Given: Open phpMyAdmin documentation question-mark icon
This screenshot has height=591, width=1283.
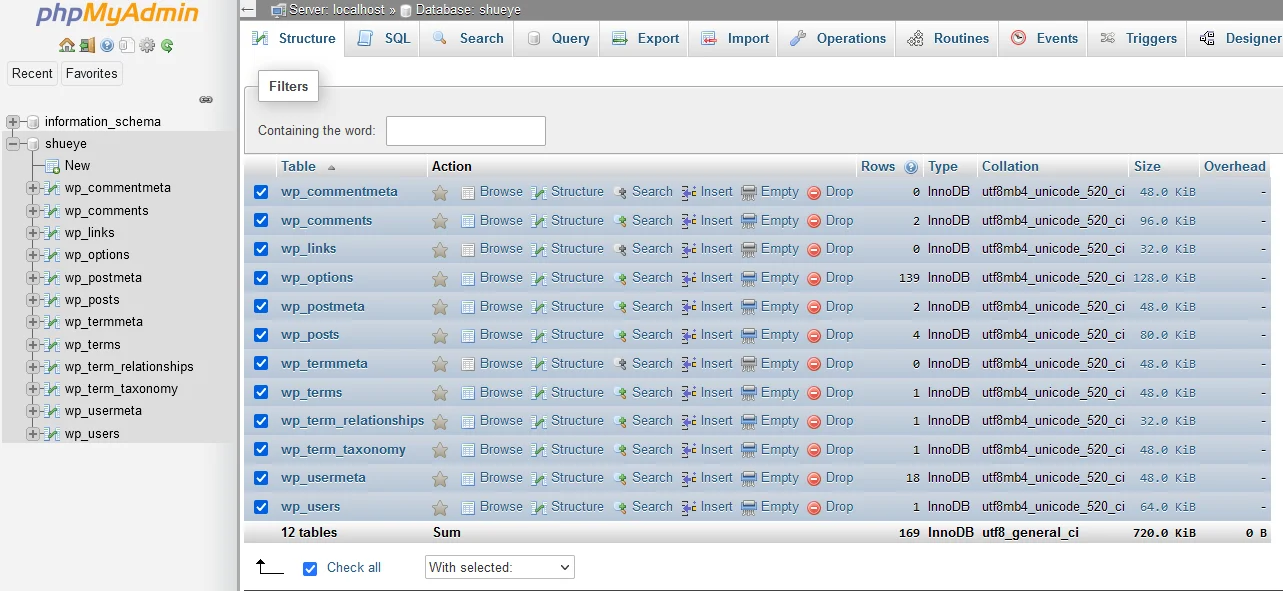Looking at the screenshot, I should click(107, 45).
